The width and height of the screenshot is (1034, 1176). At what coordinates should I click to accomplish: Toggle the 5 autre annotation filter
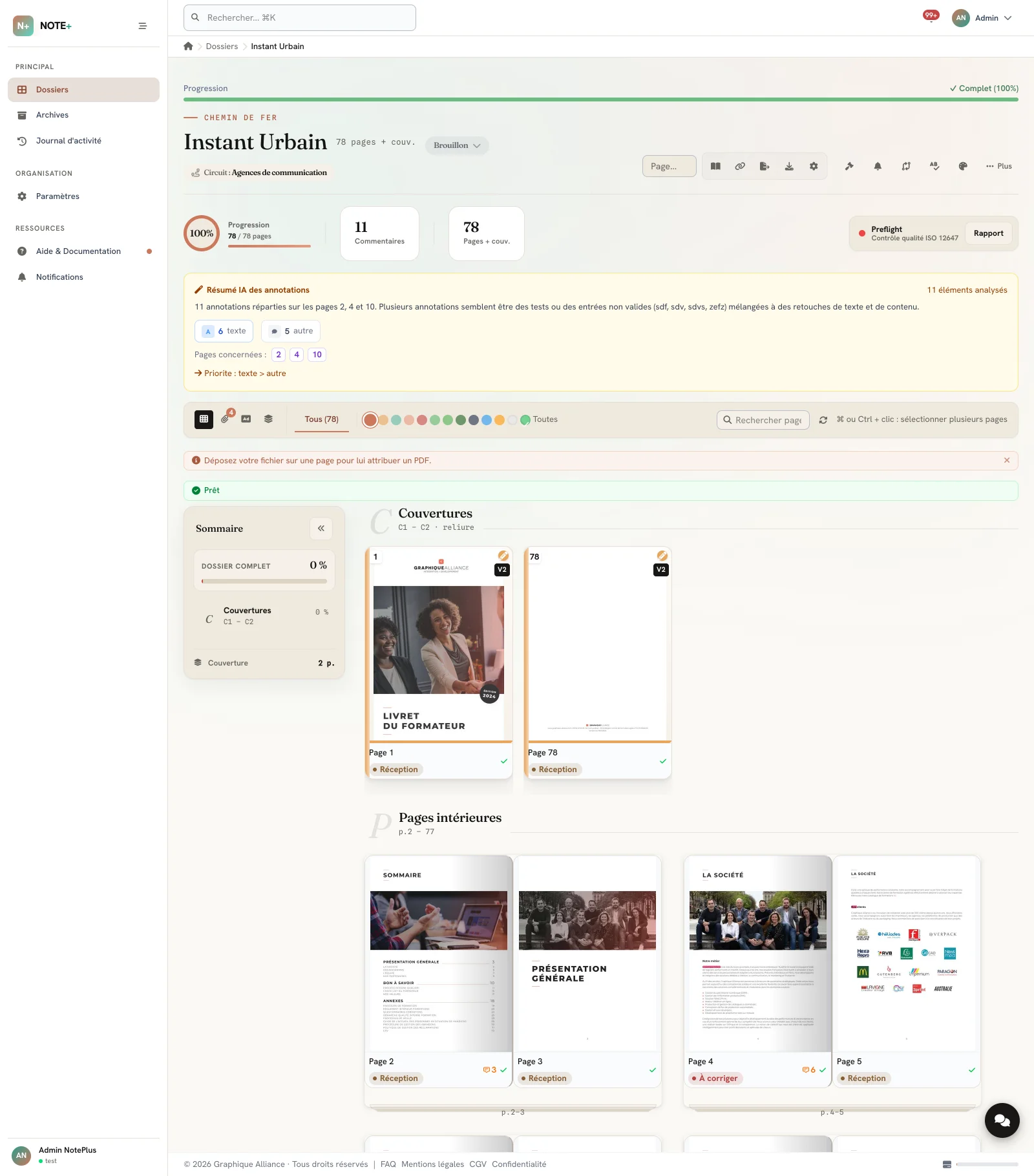tap(291, 331)
